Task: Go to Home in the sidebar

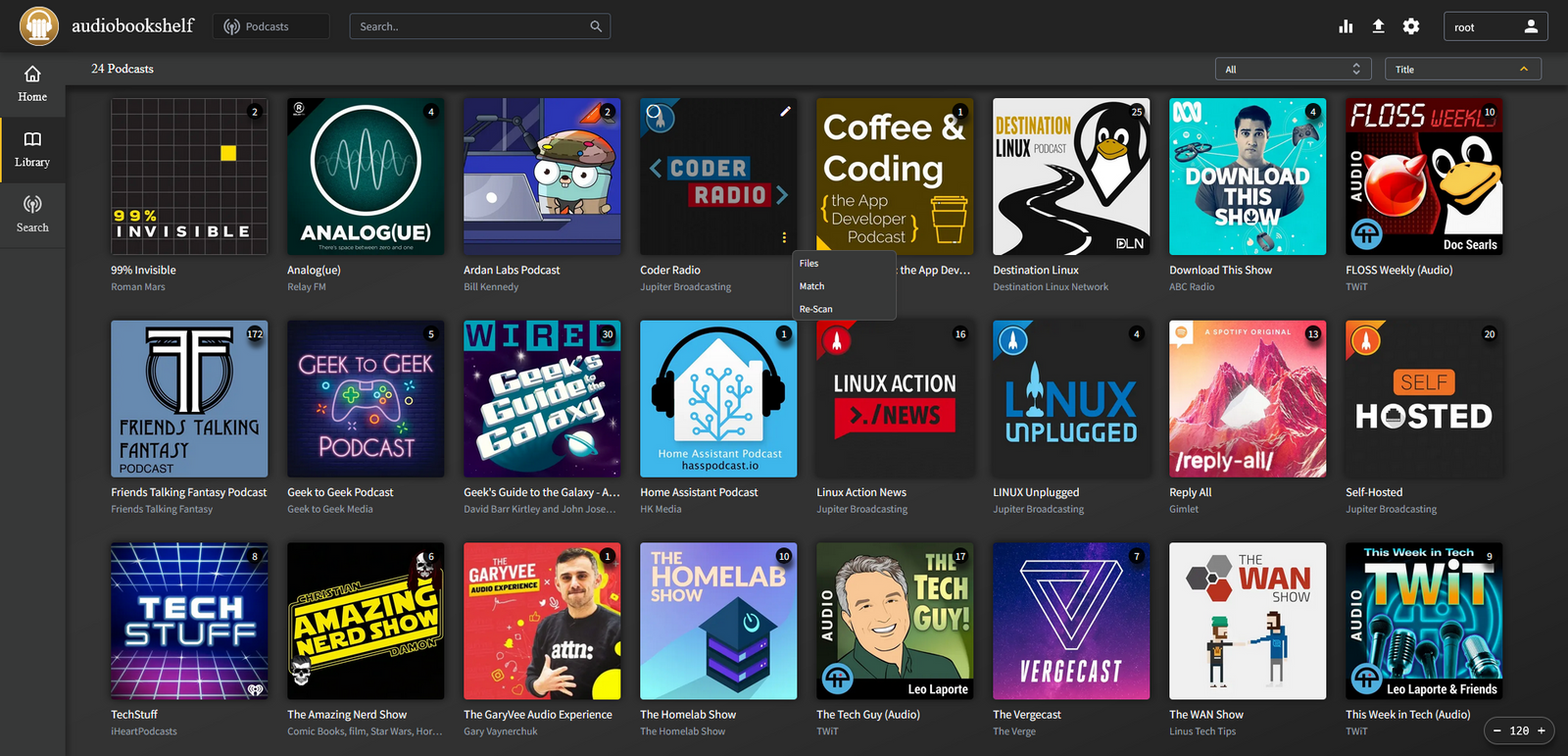Action: pos(32,84)
